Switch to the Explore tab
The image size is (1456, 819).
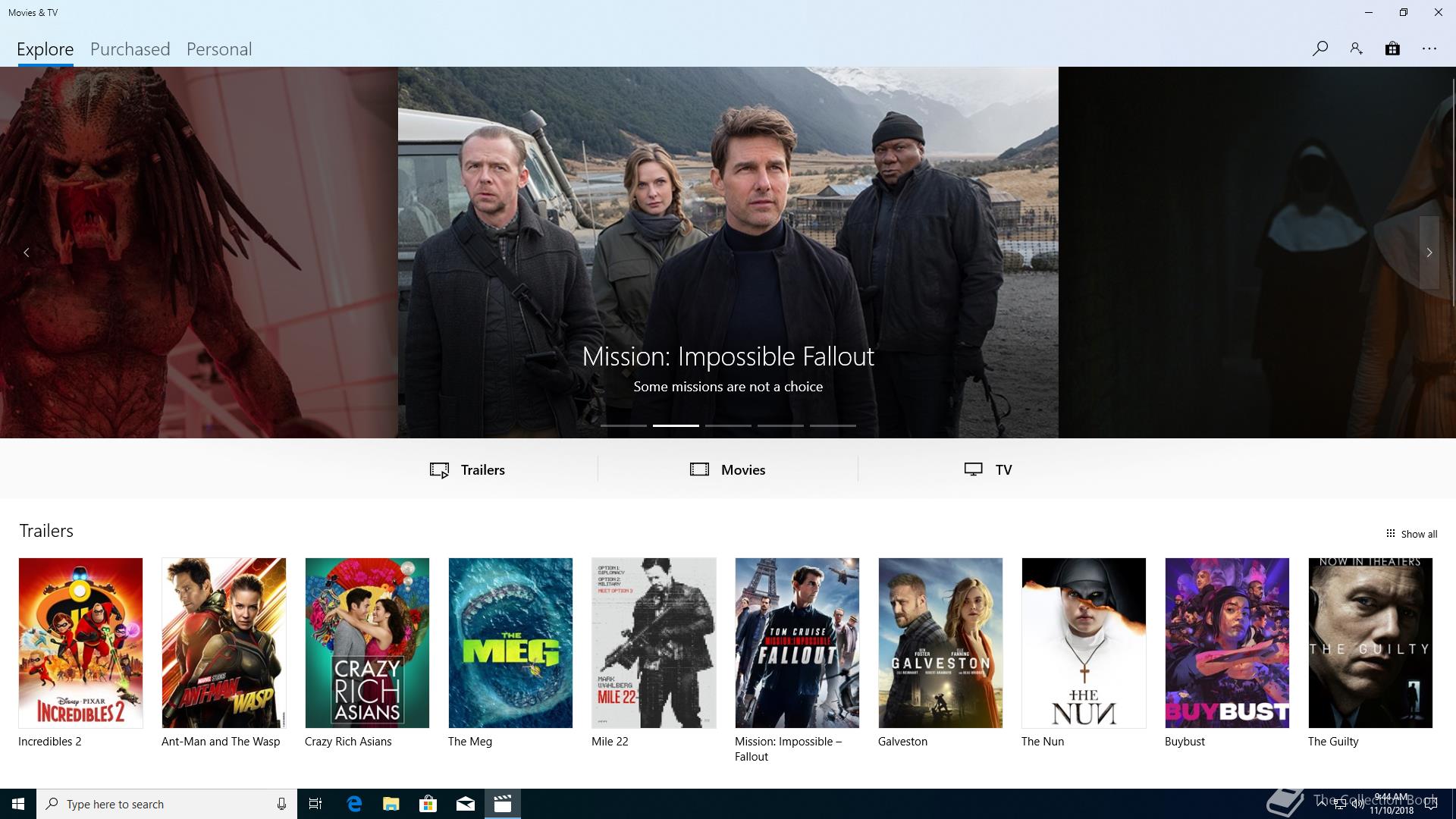[x=45, y=49]
